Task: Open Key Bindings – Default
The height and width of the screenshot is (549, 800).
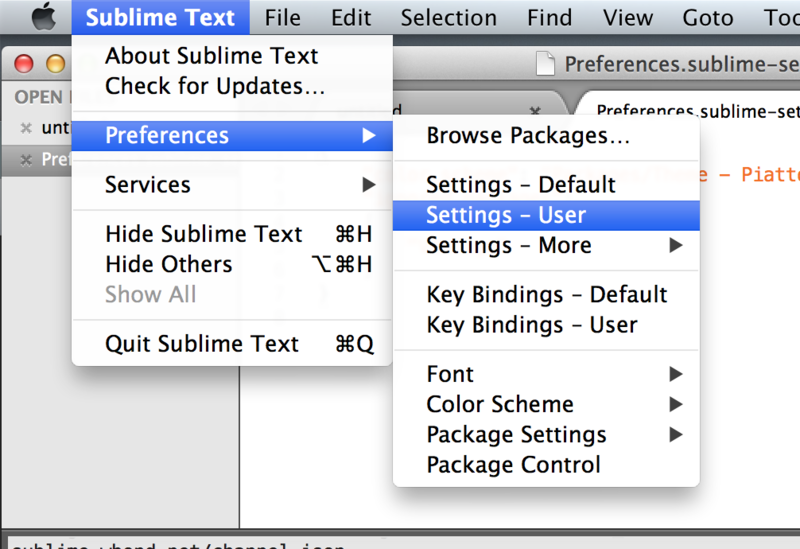Action: [x=546, y=294]
